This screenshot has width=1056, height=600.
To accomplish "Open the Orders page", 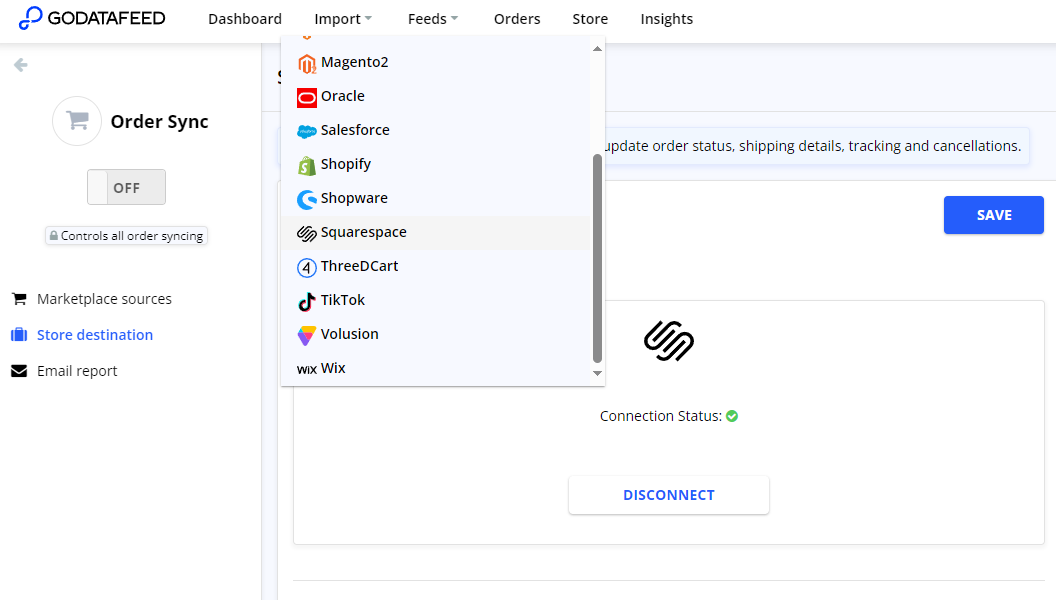I will click(517, 19).
